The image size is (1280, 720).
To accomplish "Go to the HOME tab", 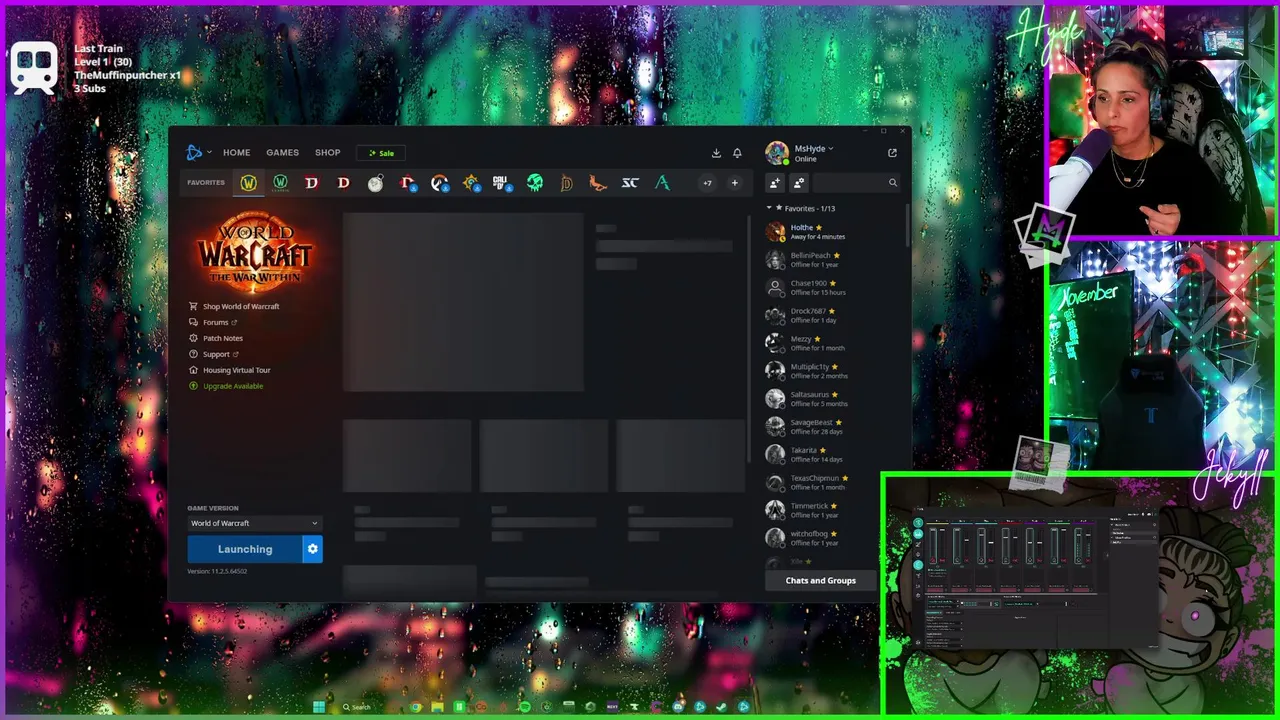I will tap(237, 153).
